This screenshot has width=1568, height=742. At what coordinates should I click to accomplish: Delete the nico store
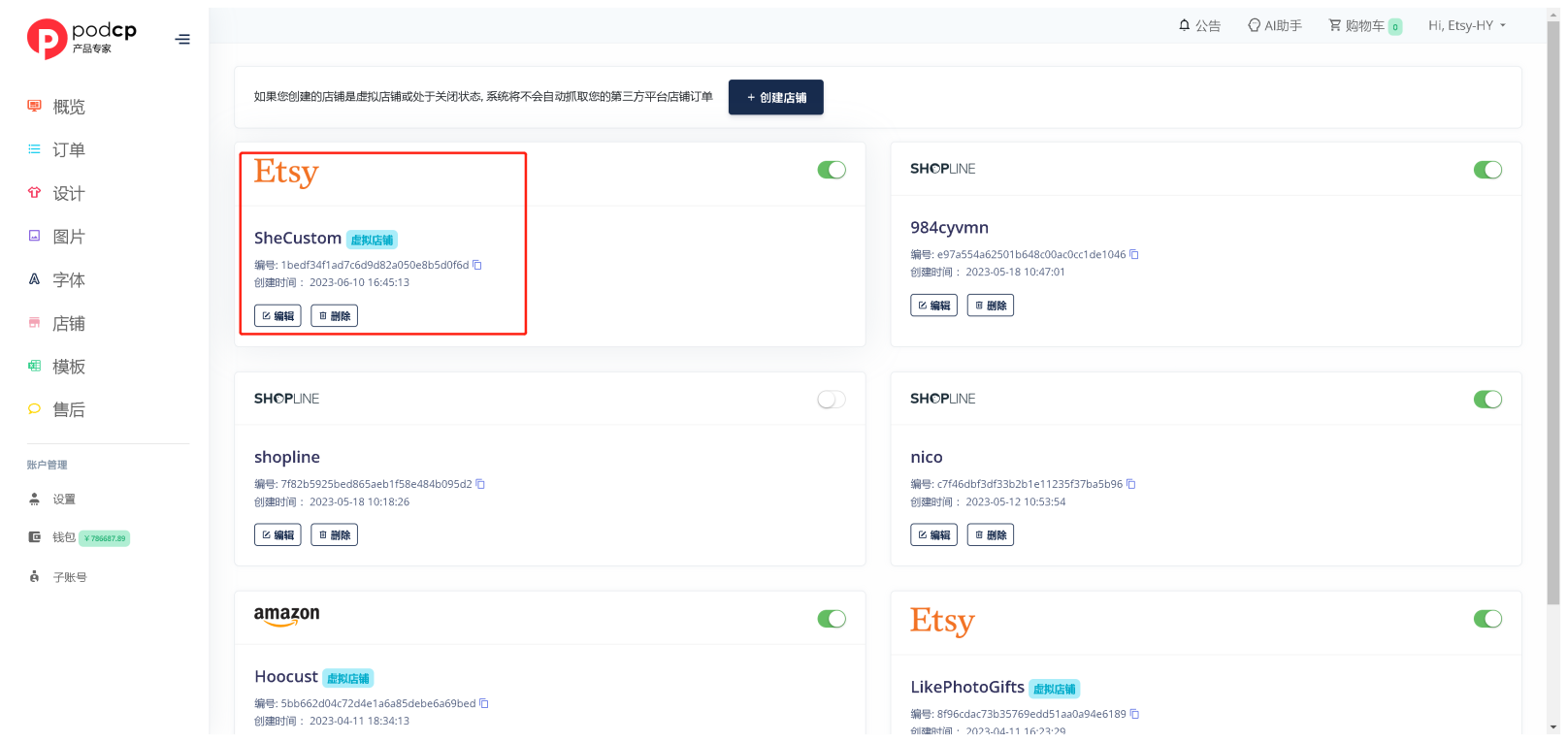pos(990,535)
